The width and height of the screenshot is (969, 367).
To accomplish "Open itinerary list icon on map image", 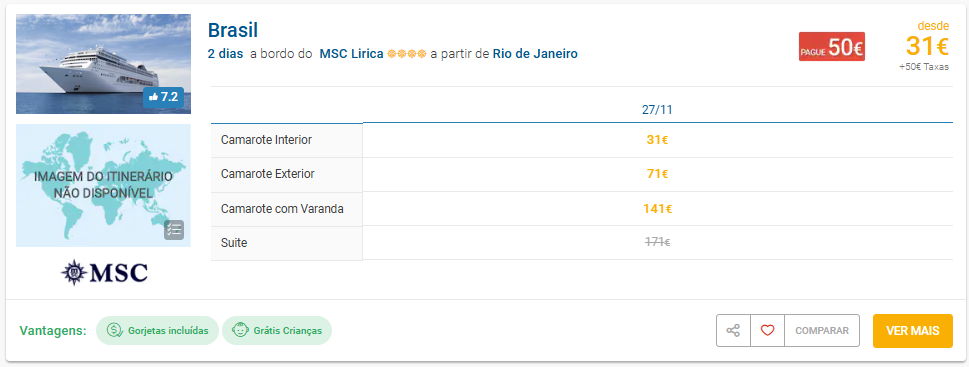I will 174,229.
